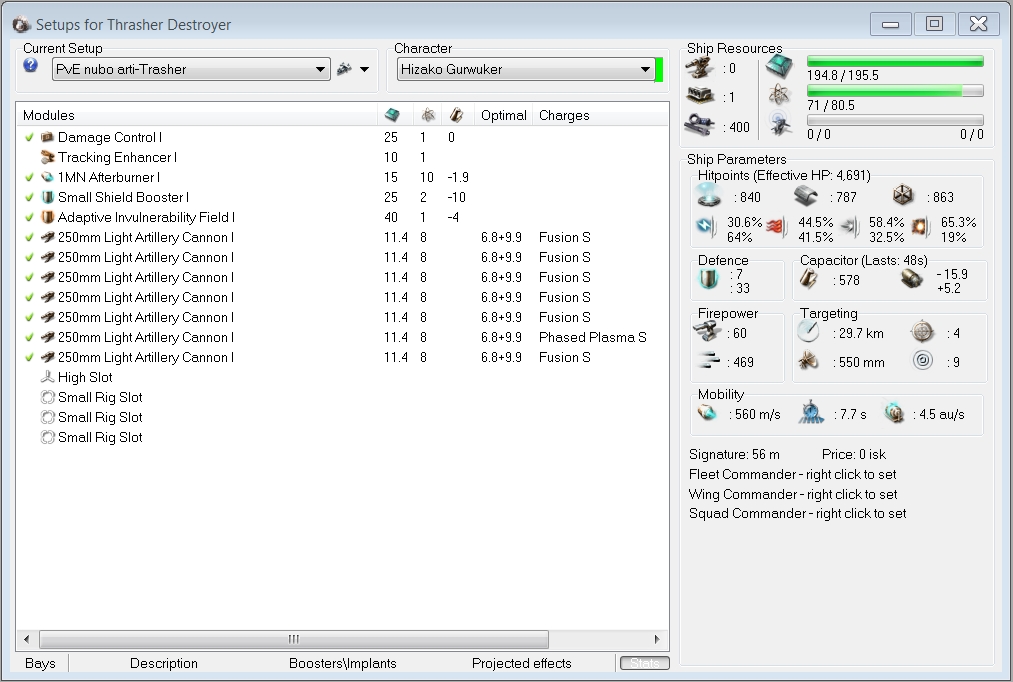Click the Signature: 56 m text
Viewport: 1013px width, 682px height.
click(734, 454)
